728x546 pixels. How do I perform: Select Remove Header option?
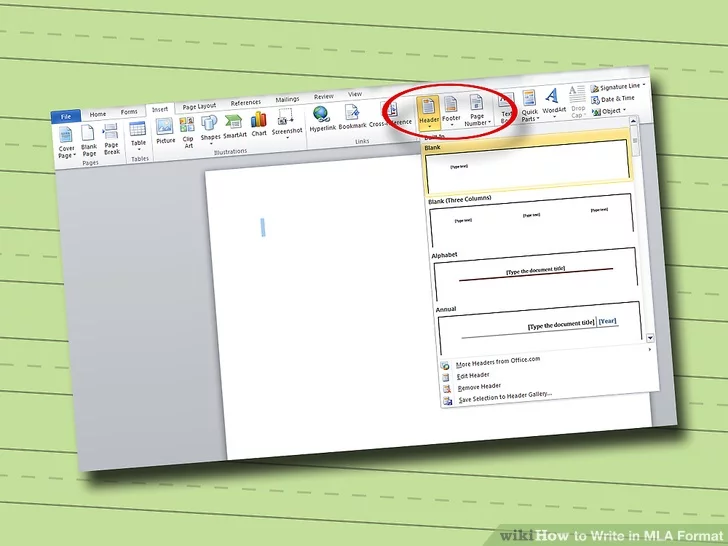click(480, 386)
